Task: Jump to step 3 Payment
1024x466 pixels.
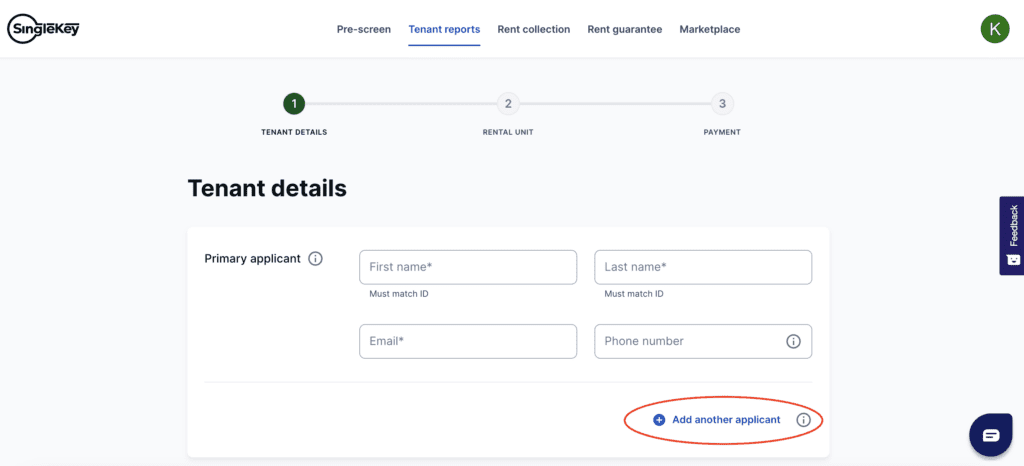Action: coord(721,104)
